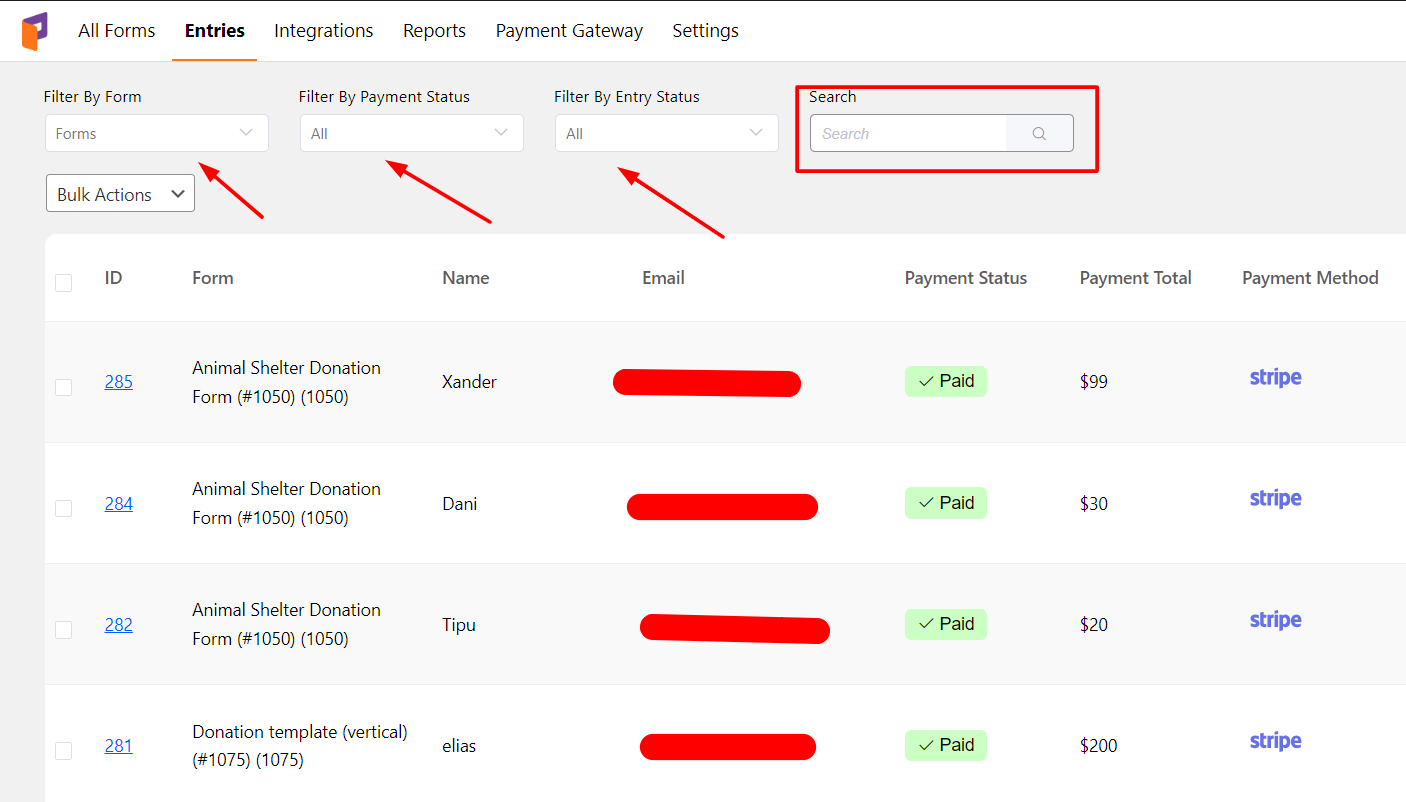1406x802 pixels.
Task: Click the Stripe payment icon for Dani's entry
Action: point(1275,498)
